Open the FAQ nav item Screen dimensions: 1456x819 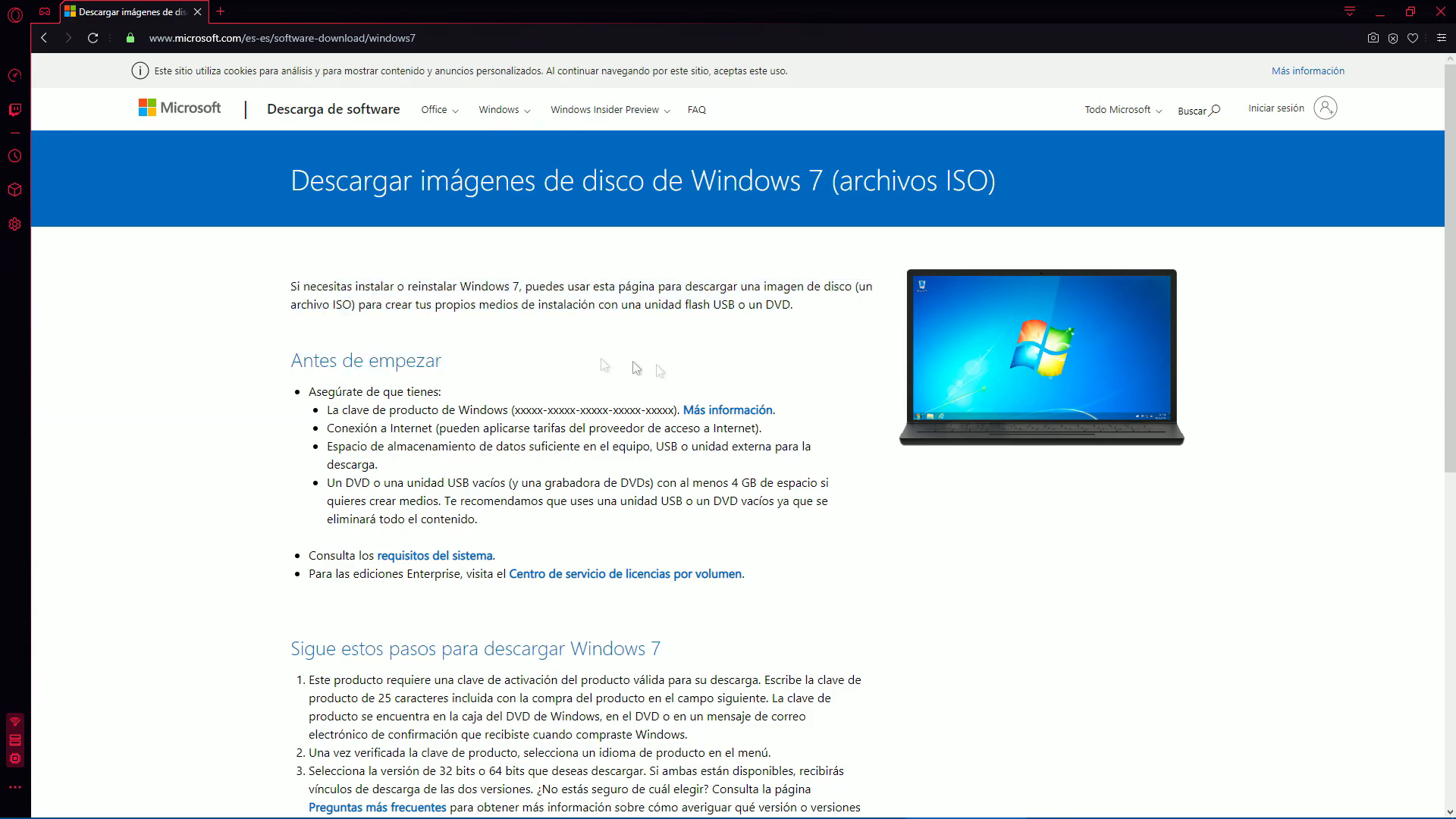click(697, 110)
